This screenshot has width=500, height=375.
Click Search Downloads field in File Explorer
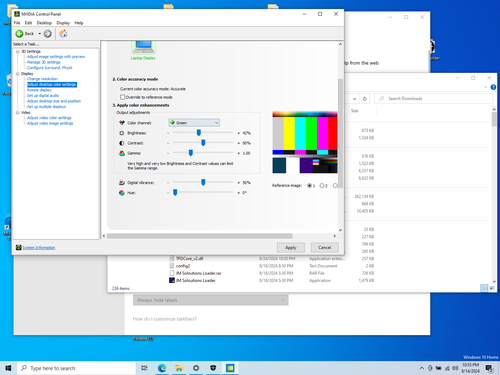433,99
